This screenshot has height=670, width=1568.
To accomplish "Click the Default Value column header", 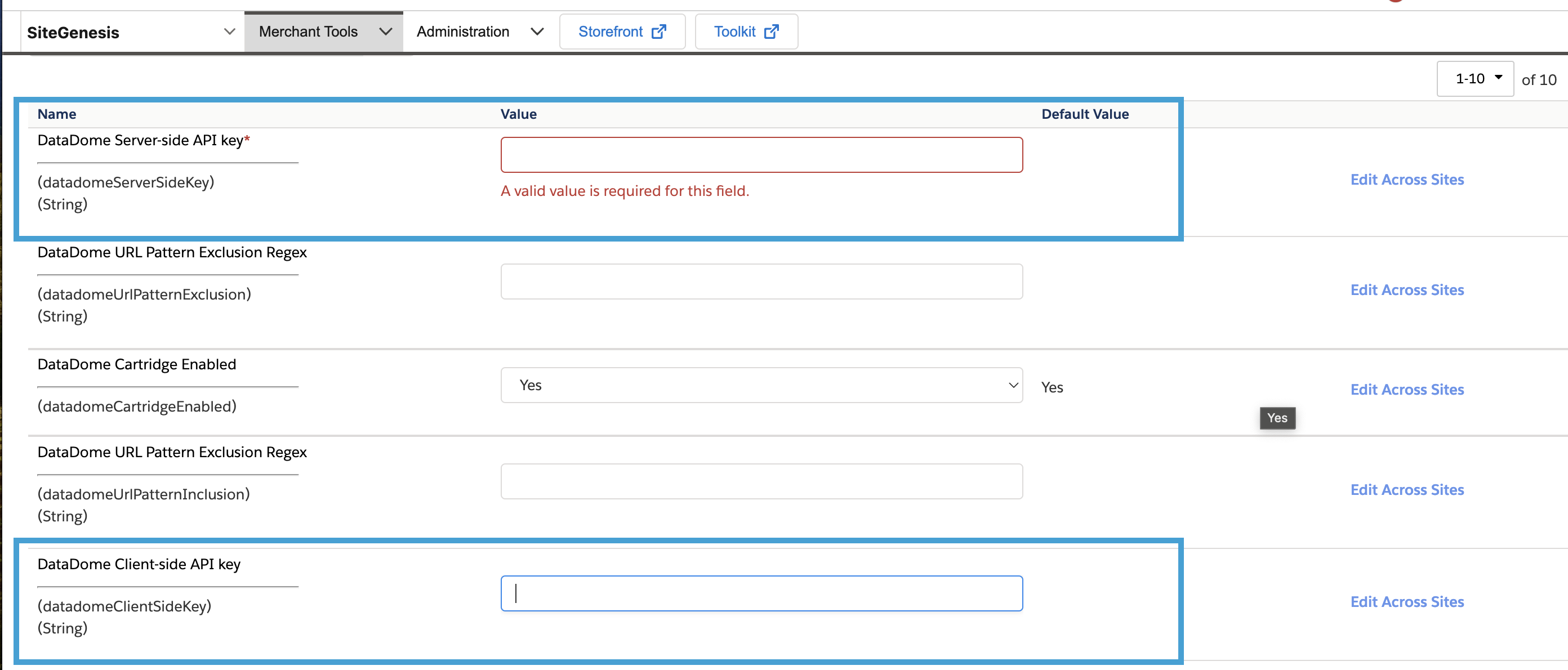I will pos(1085,114).
